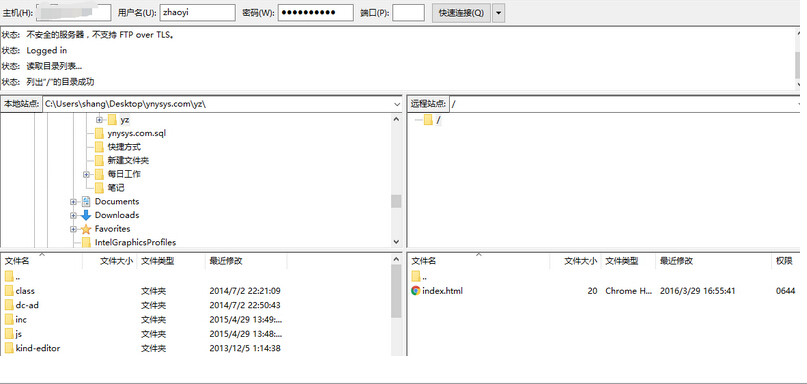The width and height of the screenshot is (807, 384).
Task: Select the dc-ad folder name
Action: [27, 305]
